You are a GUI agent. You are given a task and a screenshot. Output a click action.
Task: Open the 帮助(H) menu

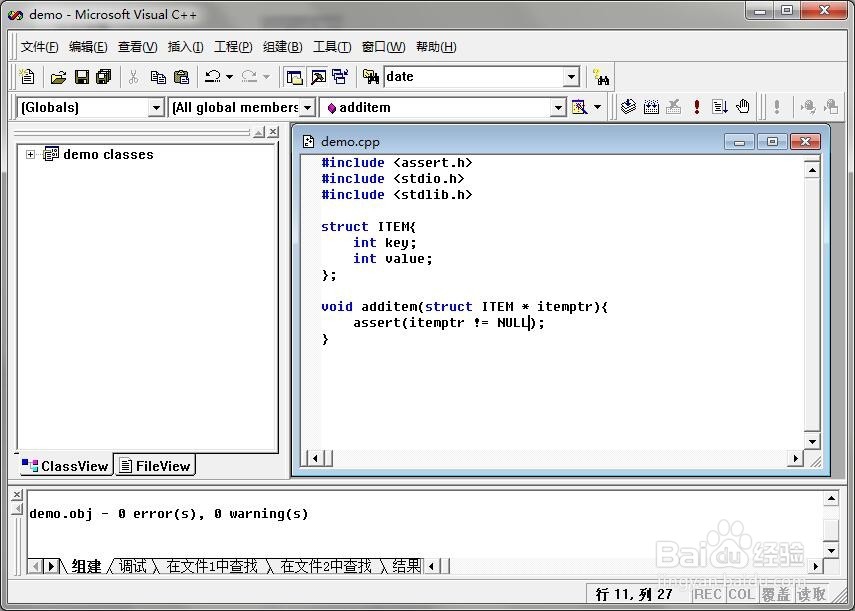click(436, 47)
